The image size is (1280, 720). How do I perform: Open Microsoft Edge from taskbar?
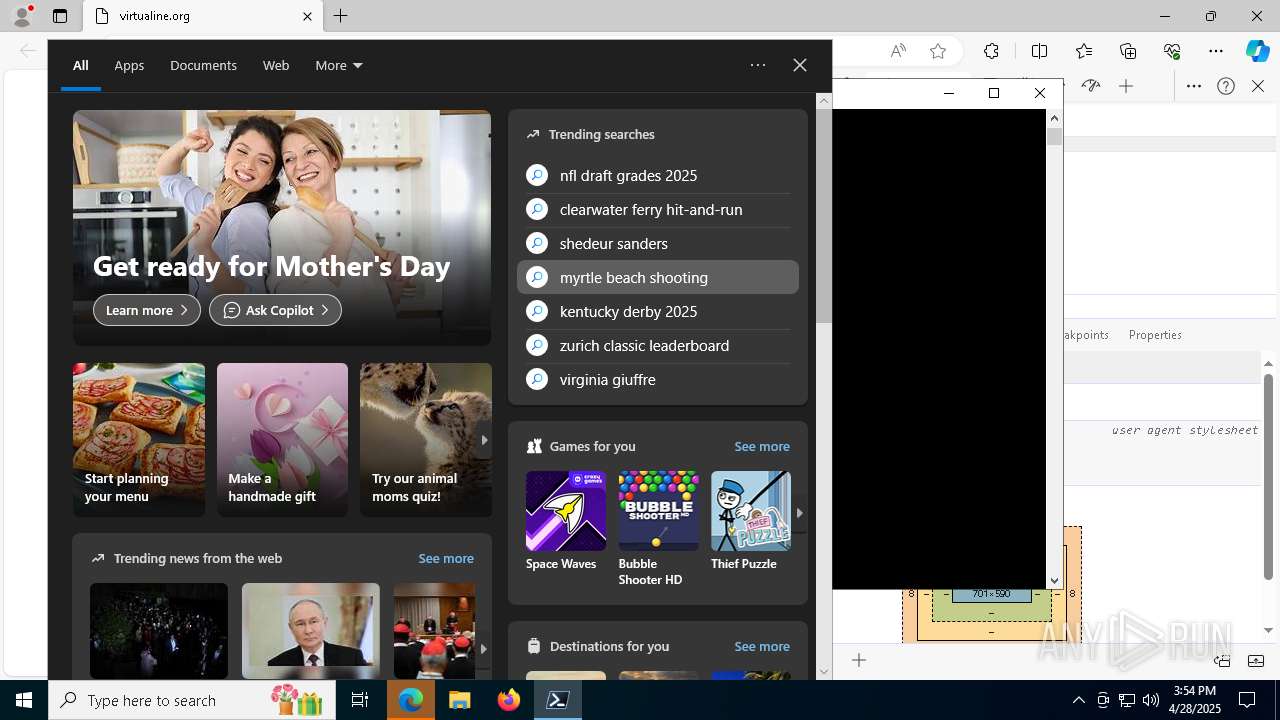(411, 700)
